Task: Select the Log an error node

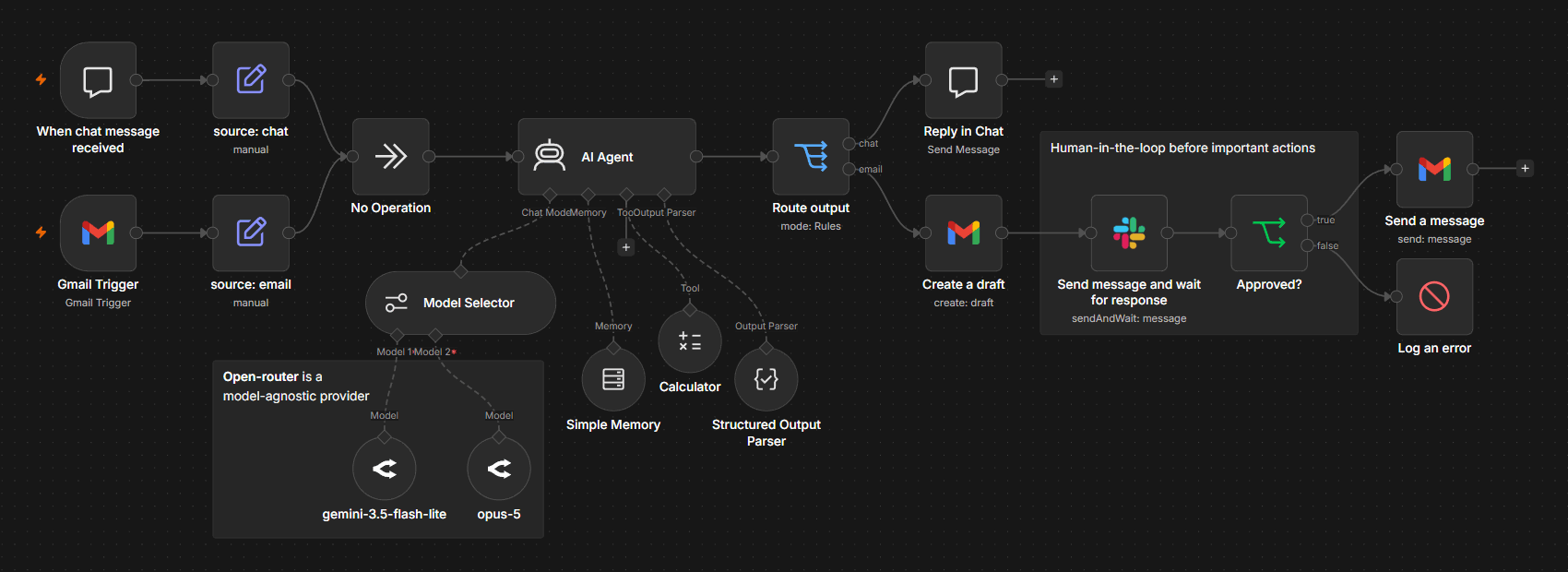Action: pyautogui.click(x=1434, y=296)
